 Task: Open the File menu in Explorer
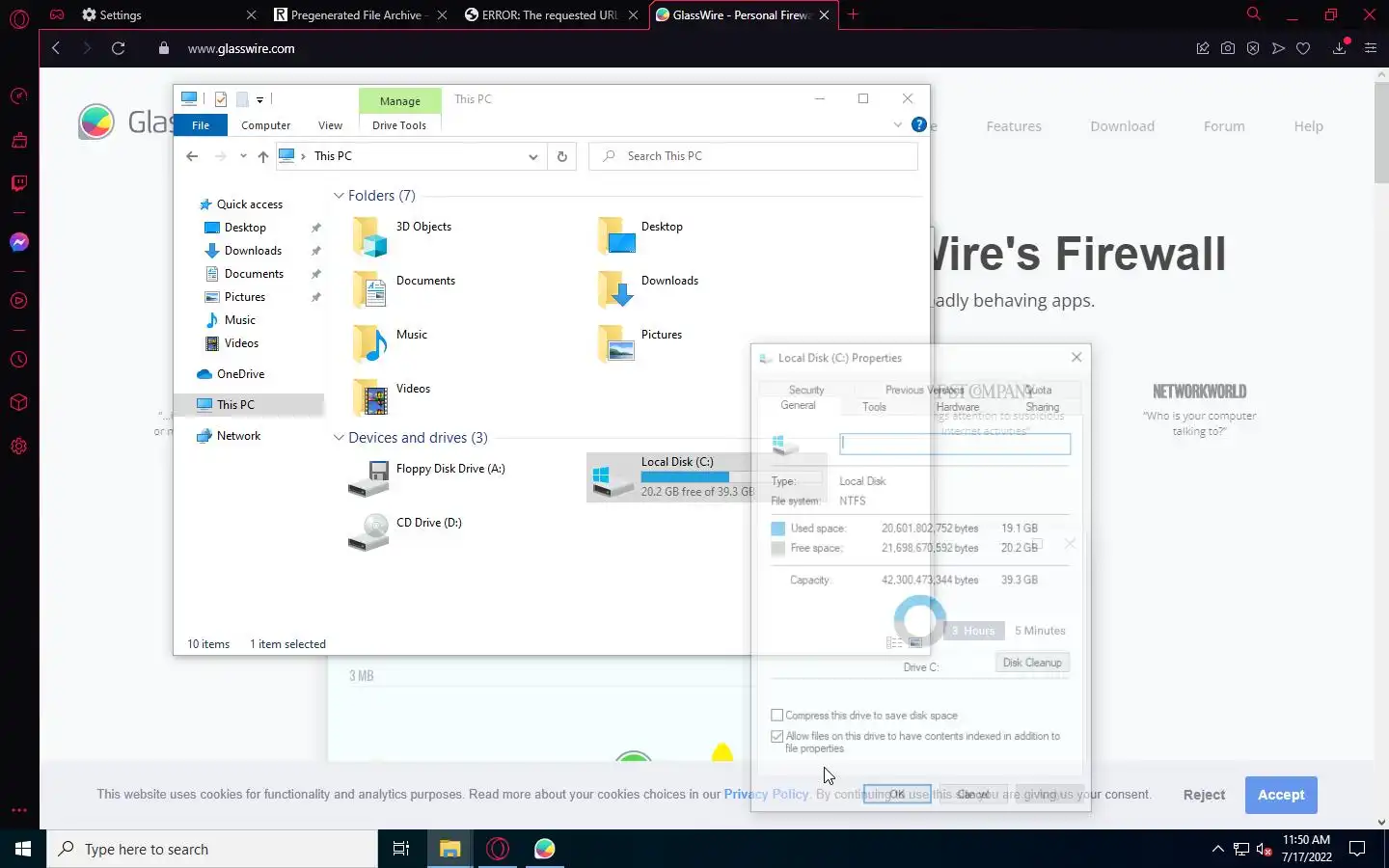point(201,125)
